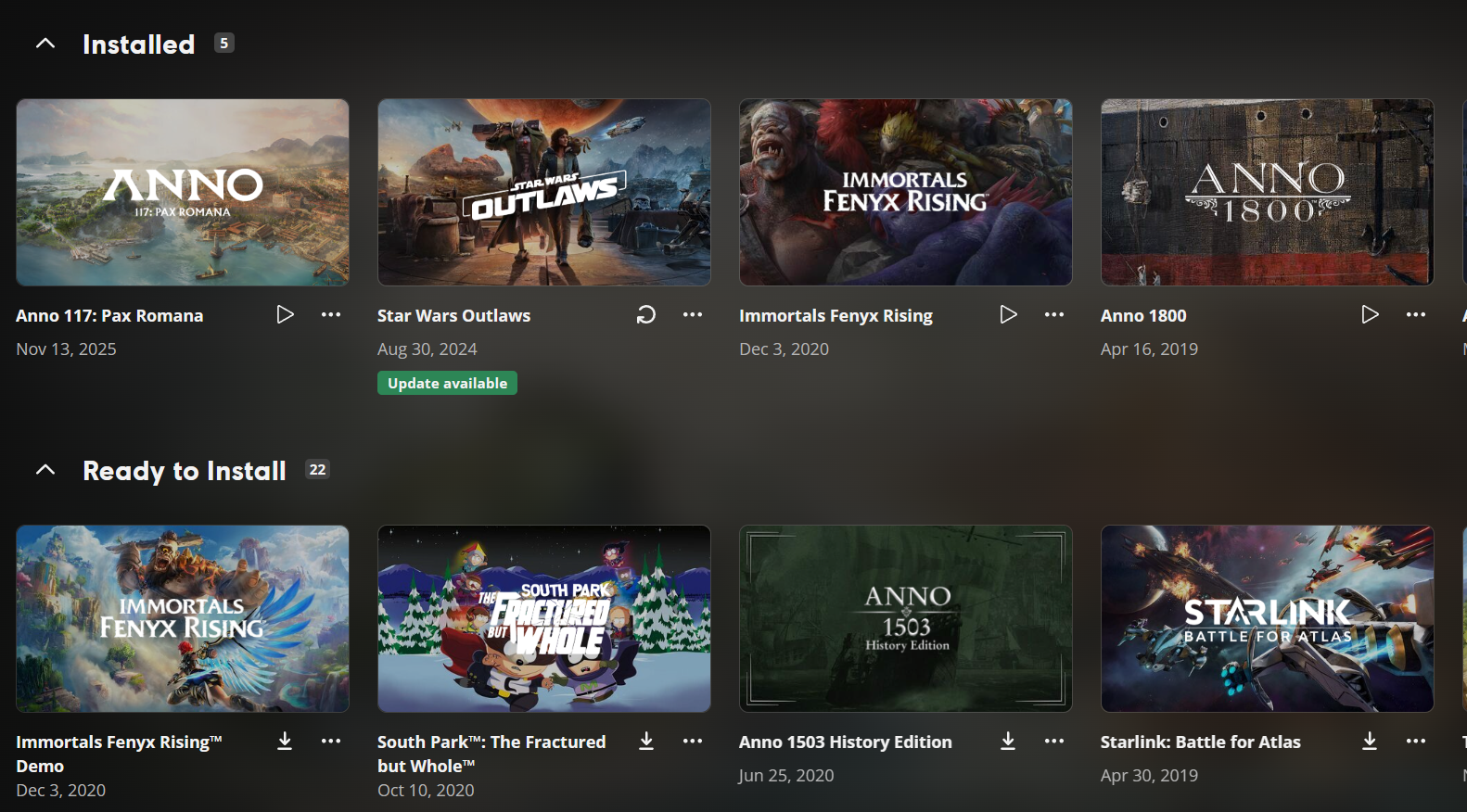Open more options for Starlink: Battle for Atlas
This screenshot has height=812, width=1467.
(1416, 741)
